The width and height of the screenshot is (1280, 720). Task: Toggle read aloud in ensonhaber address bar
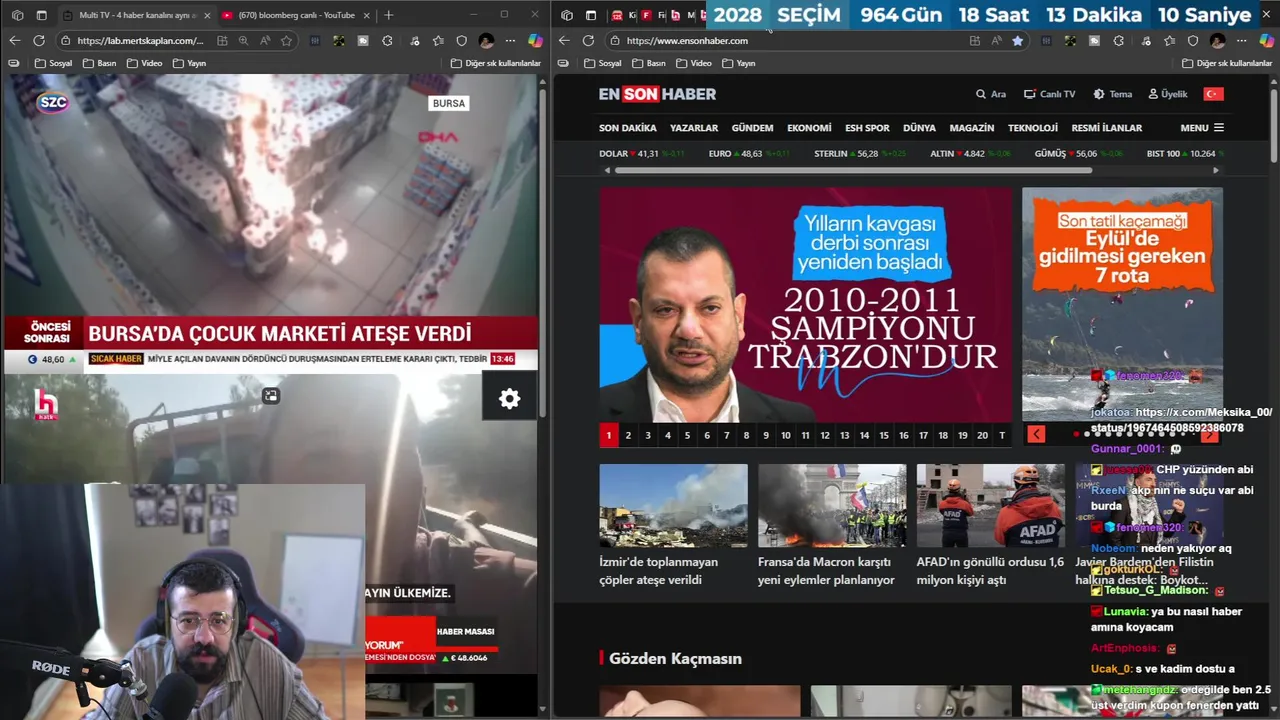click(x=996, y=40)
